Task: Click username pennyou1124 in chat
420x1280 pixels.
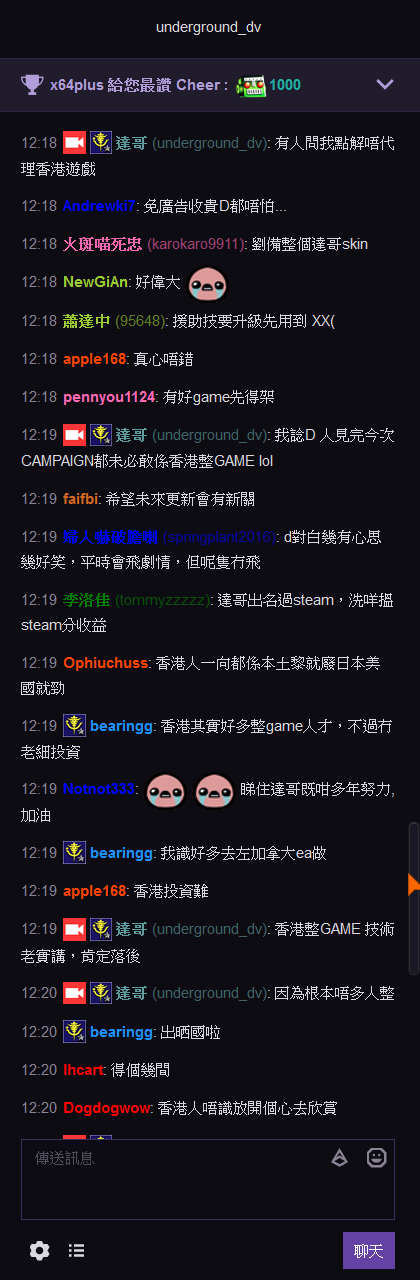Action: pyautogui.click(x=110, y=396)
